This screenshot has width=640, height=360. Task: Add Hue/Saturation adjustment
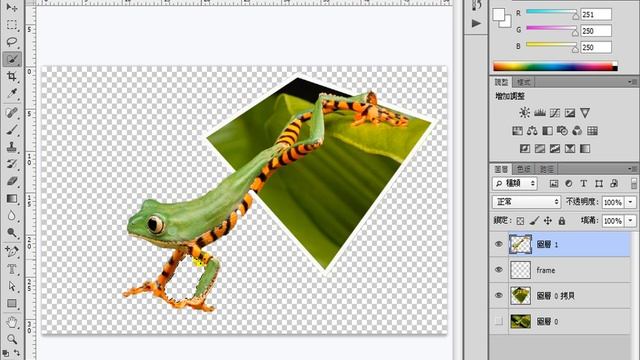pyautogui.click(x=517, y=131)
